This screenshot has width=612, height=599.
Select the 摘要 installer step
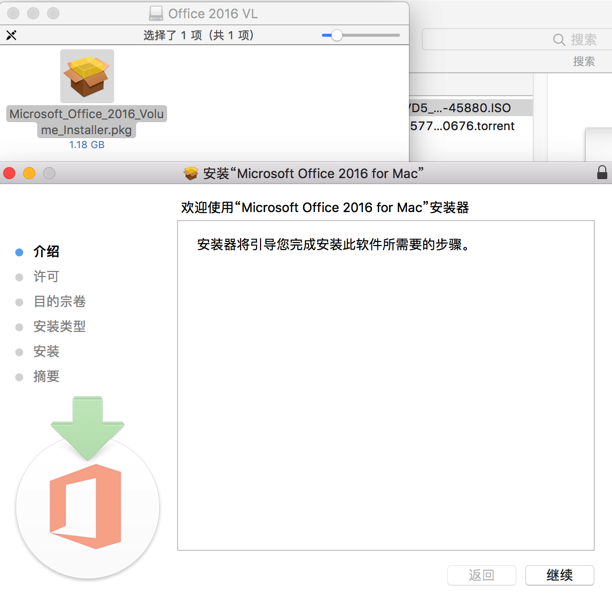[x=46, y=376]
